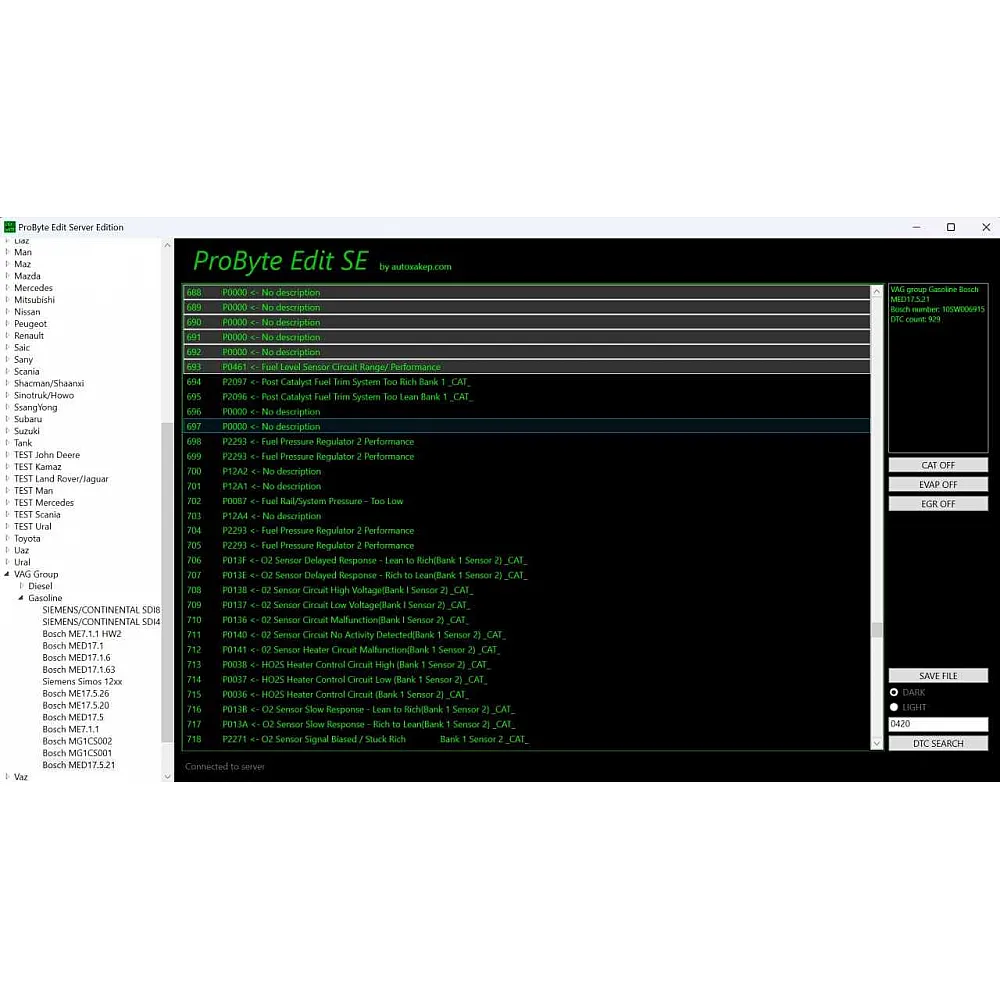Select Siemens Simos 12xx ECU entry
Viewport: 1000px width, 1000px height.
click(82, 682)
